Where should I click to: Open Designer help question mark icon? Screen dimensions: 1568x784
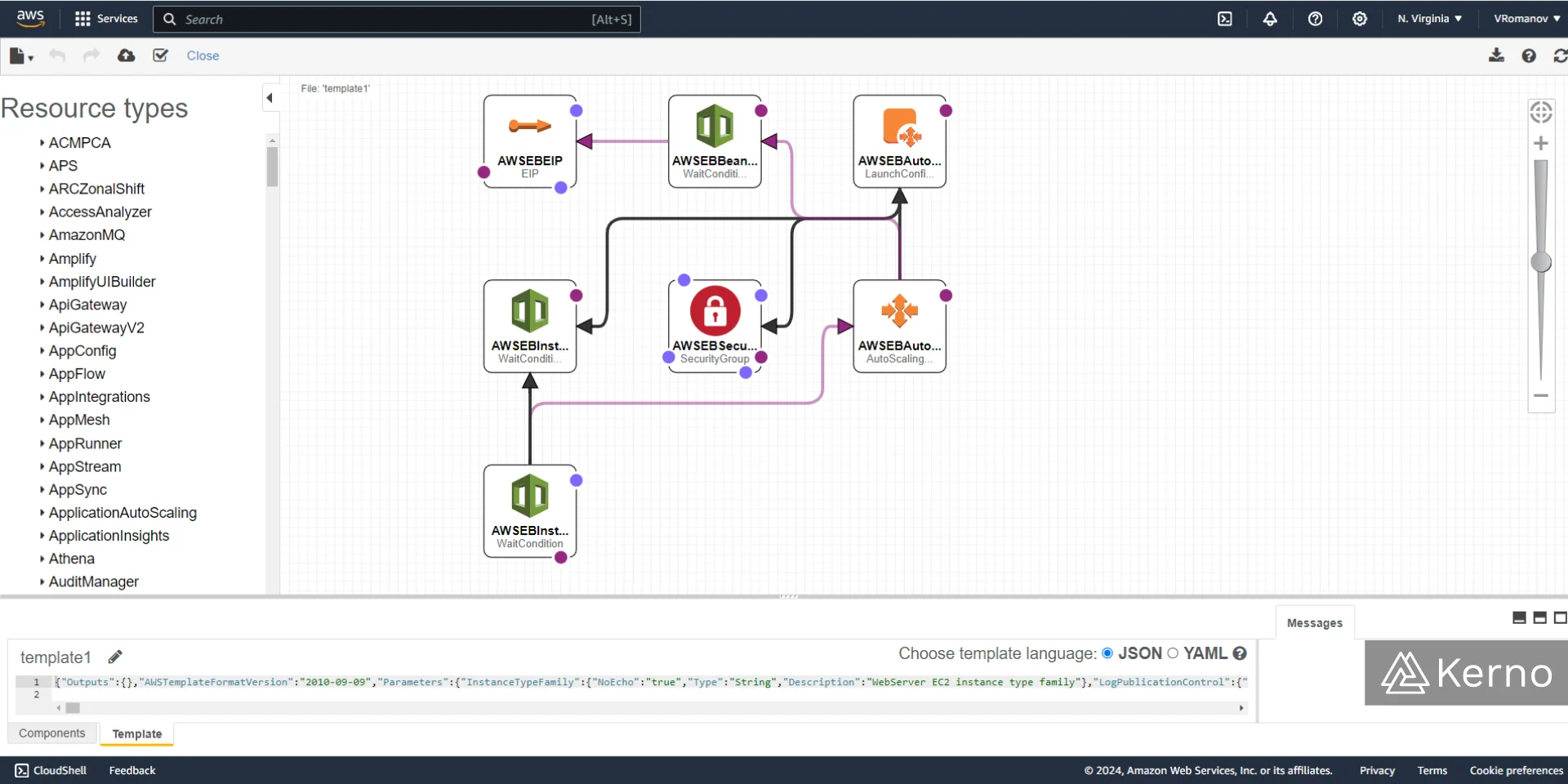point(1529,56)
